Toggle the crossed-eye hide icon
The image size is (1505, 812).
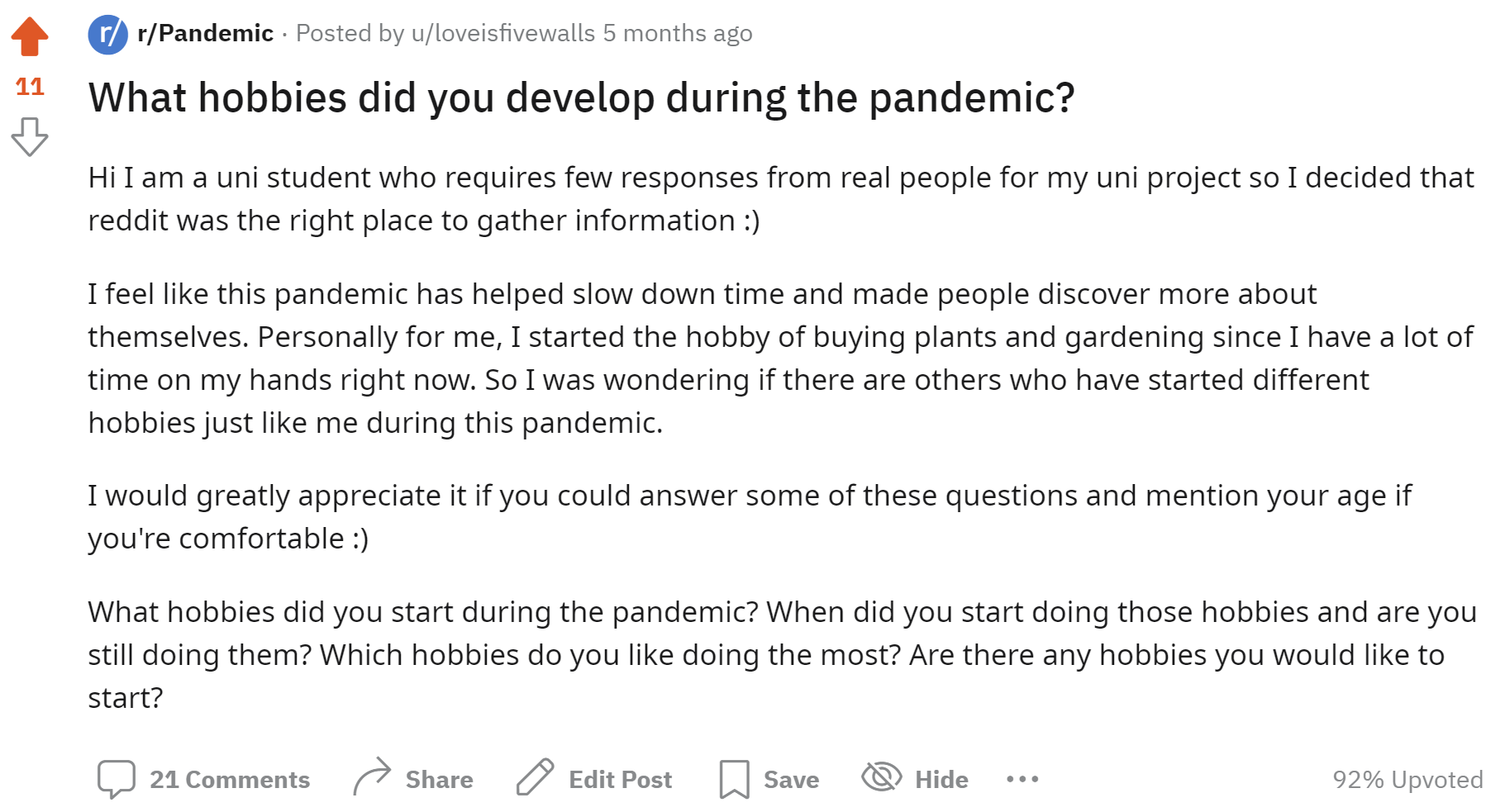[x=881, y=777]
